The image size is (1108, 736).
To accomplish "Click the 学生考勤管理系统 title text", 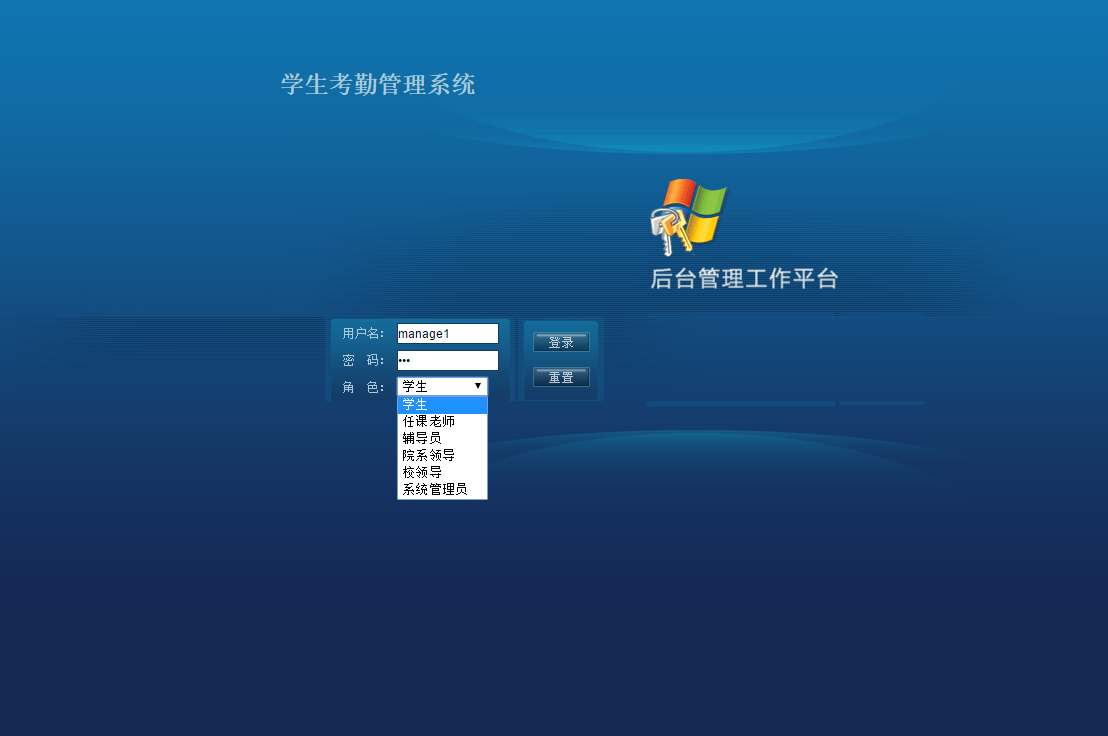I will (x=378, y=85).
